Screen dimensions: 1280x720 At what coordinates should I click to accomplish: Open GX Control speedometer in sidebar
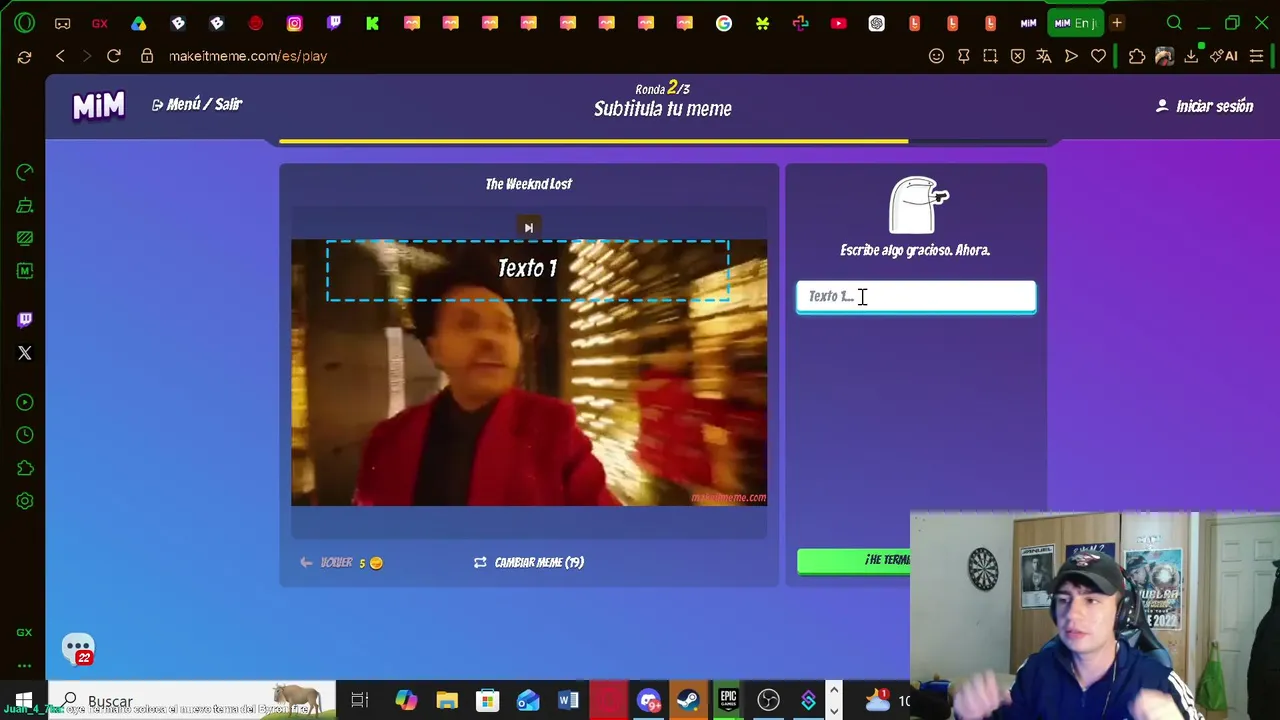[25, 172]
